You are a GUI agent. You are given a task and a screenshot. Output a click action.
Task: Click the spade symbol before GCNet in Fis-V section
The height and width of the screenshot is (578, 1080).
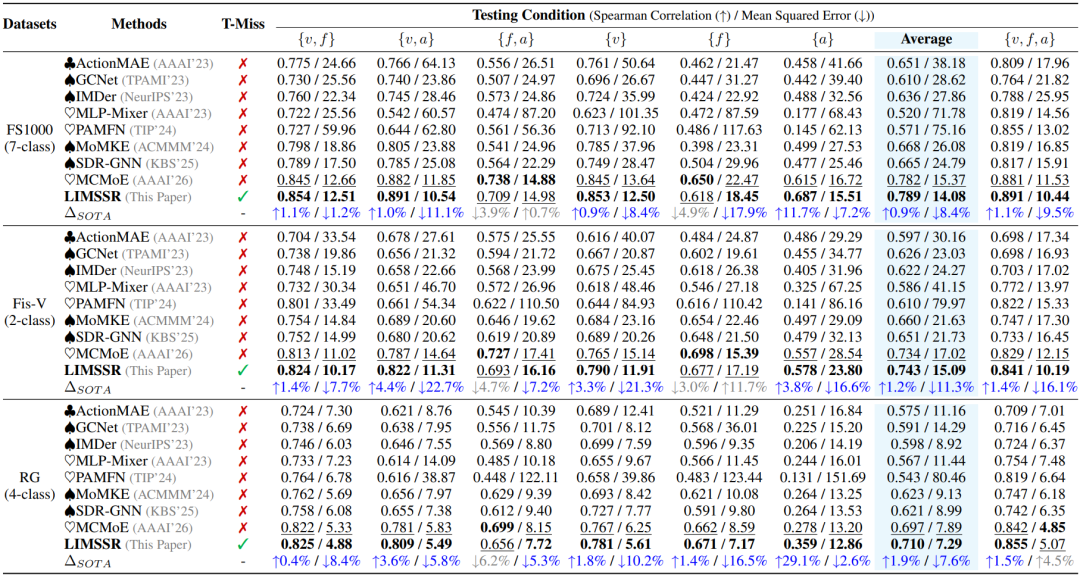(68, 254)
